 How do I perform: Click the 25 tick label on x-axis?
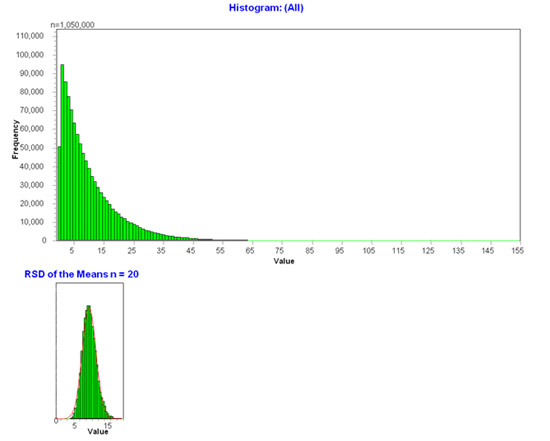132,250
